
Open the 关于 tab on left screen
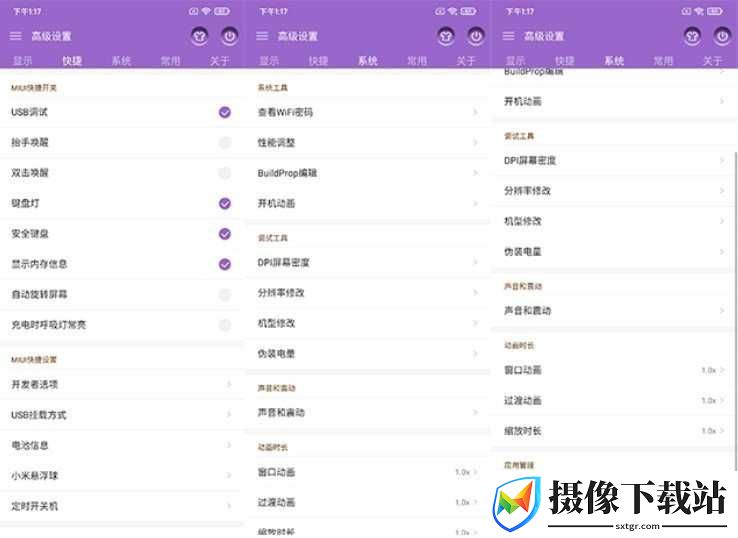(220, 61)
